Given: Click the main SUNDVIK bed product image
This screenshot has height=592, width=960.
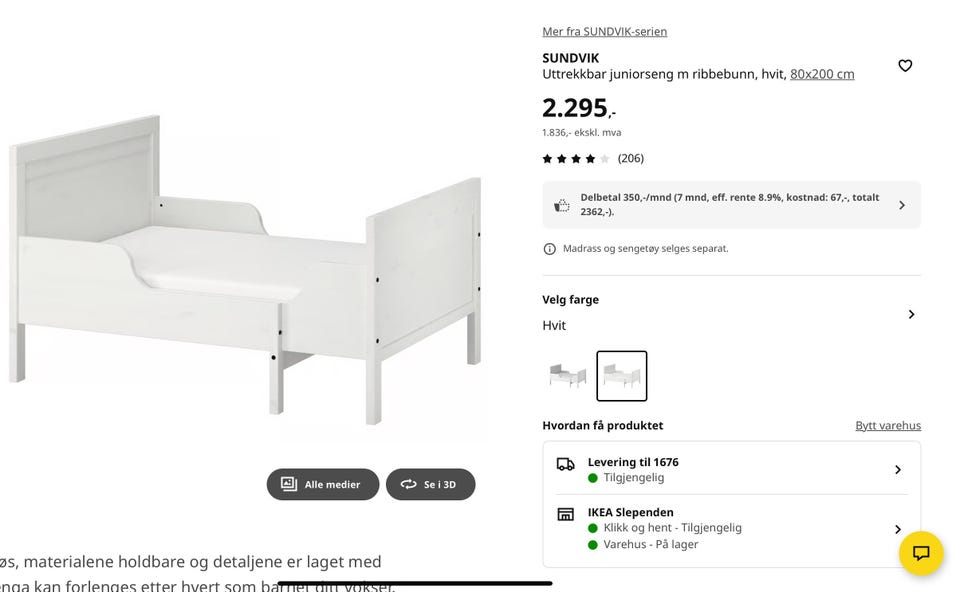Looking at the screenshot, I should tap(245, 270).
